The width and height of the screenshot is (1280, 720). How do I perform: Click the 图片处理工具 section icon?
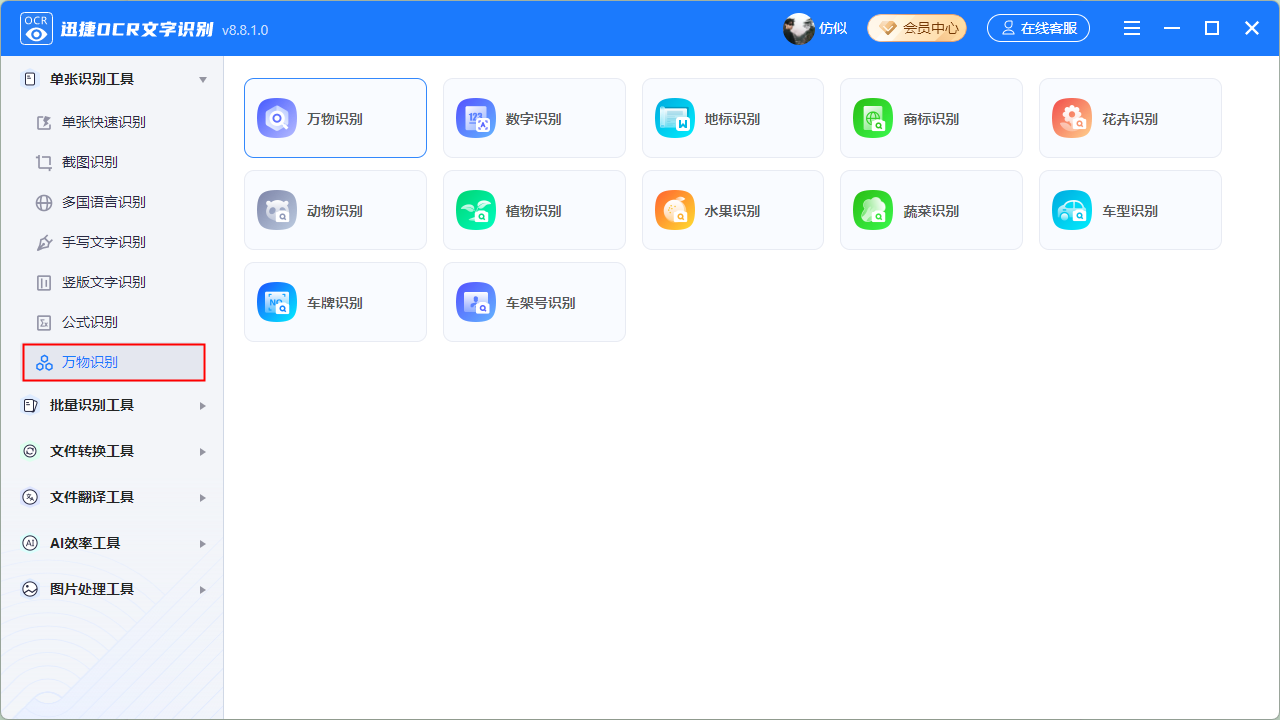pos(30,589)
